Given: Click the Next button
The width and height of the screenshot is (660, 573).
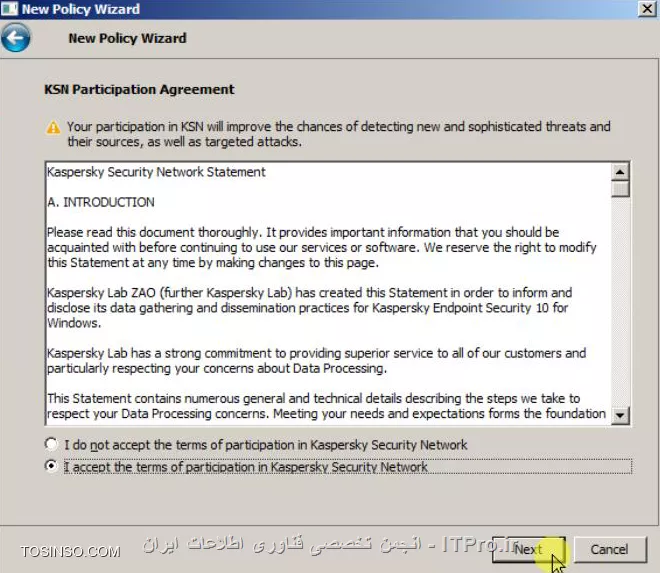Looking at the screenshot, I should pyautogui.click(x=529, y=549).
